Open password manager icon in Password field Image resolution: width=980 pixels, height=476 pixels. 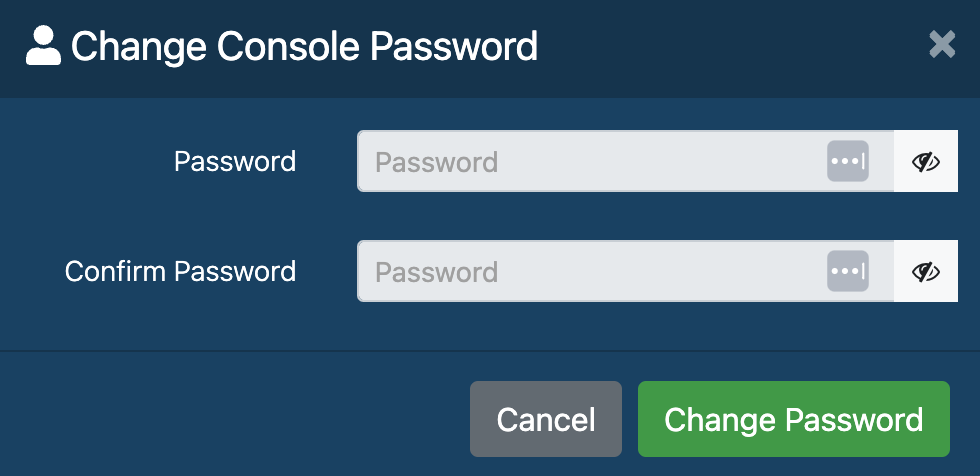848,161
